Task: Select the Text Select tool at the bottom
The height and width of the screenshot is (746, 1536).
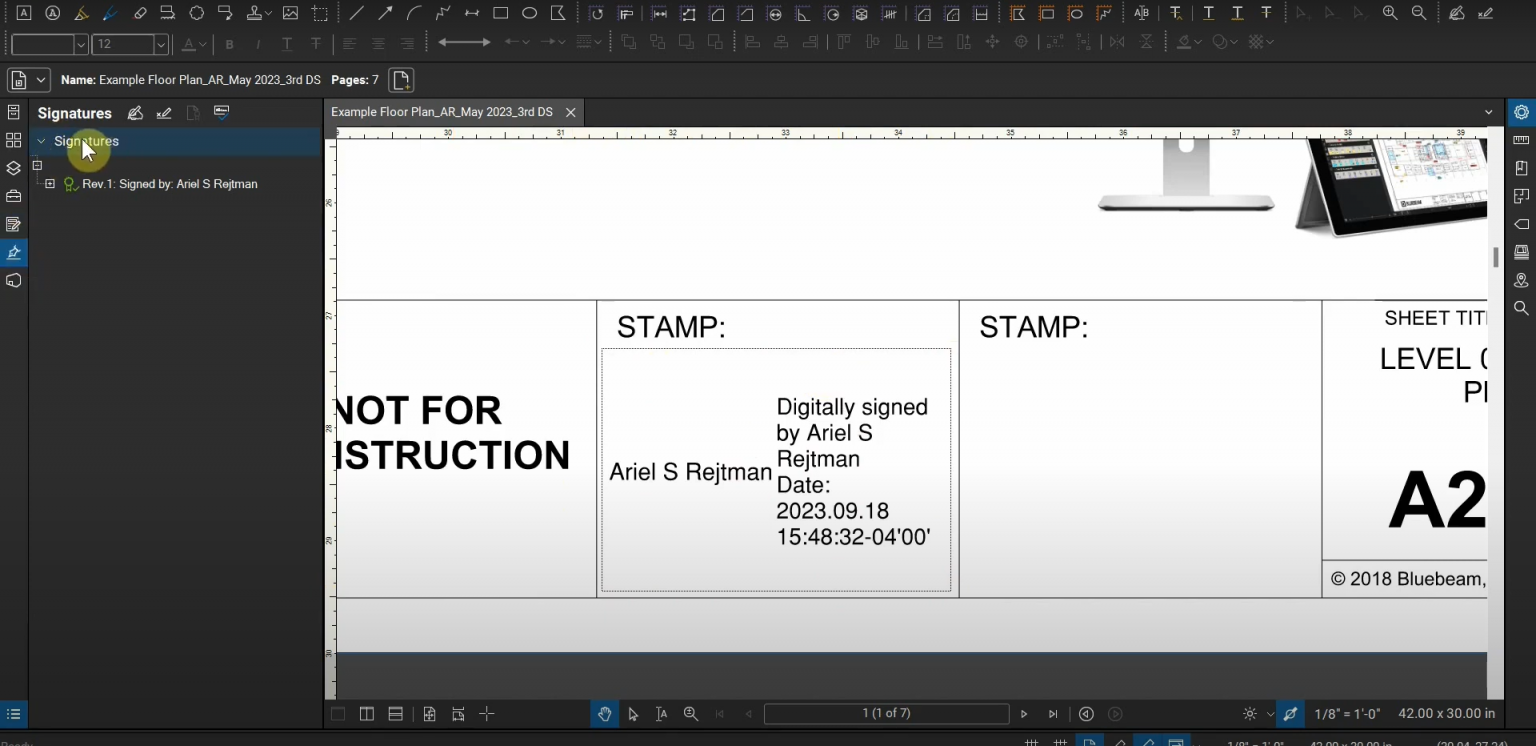Action: point(661,714)
